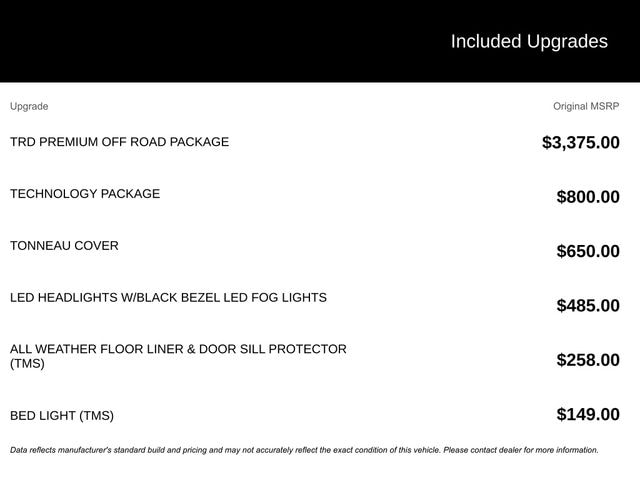Click the Upgrade column header
The image size is (640, 480).
pyautogui.click(x=29, y=106)
